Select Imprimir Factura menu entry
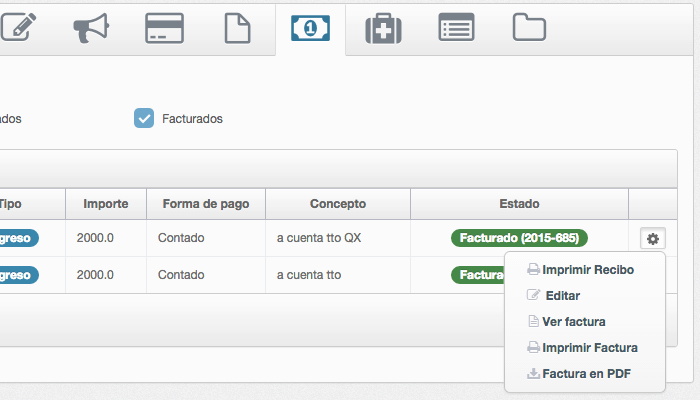 [583, 347]
